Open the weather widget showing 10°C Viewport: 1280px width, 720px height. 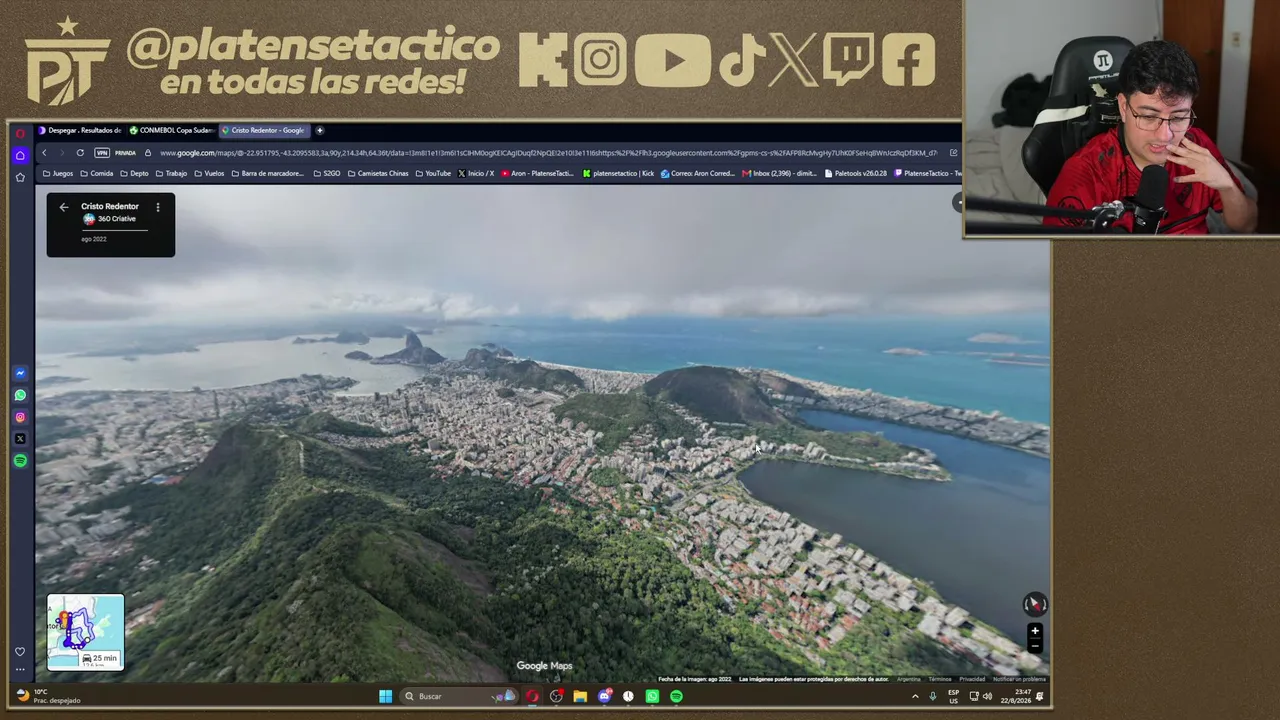tap(48, 696)
